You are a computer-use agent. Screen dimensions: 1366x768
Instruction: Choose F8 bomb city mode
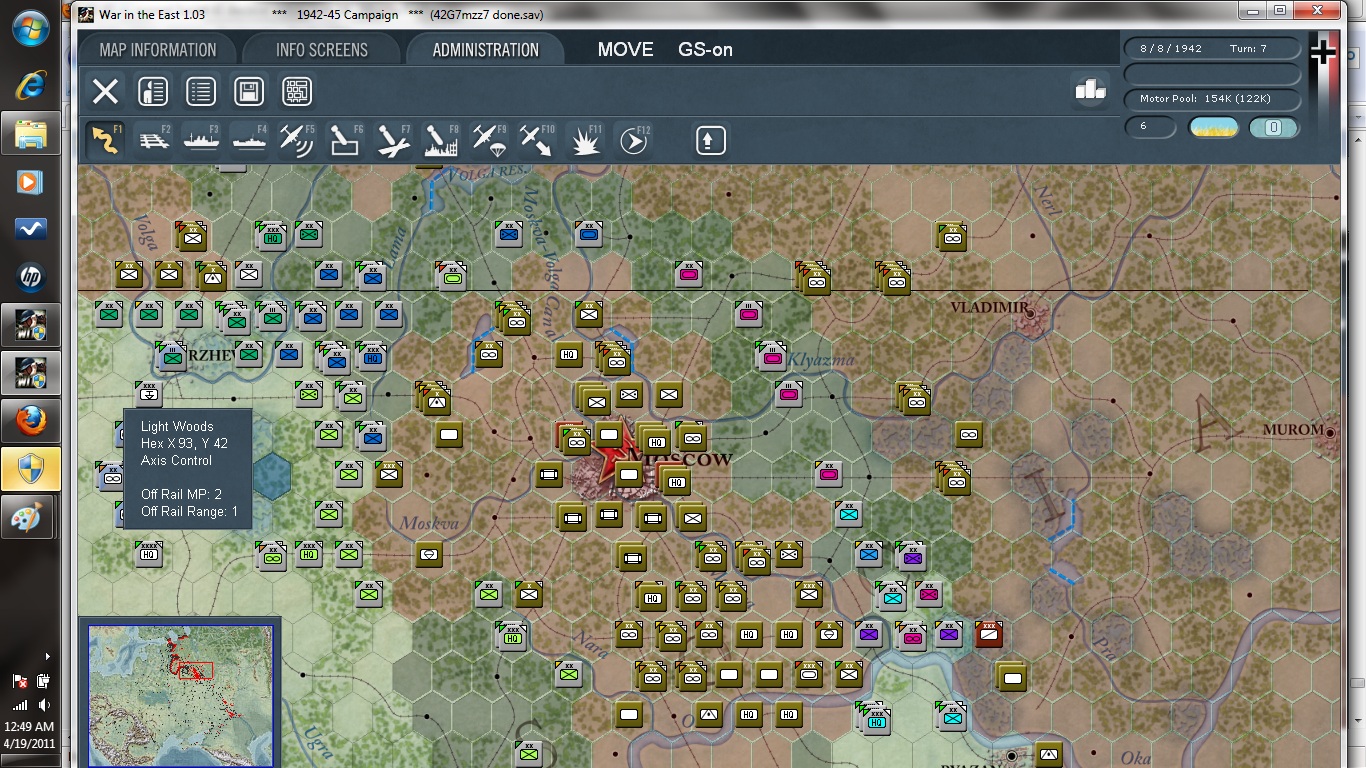pos(441,140)
